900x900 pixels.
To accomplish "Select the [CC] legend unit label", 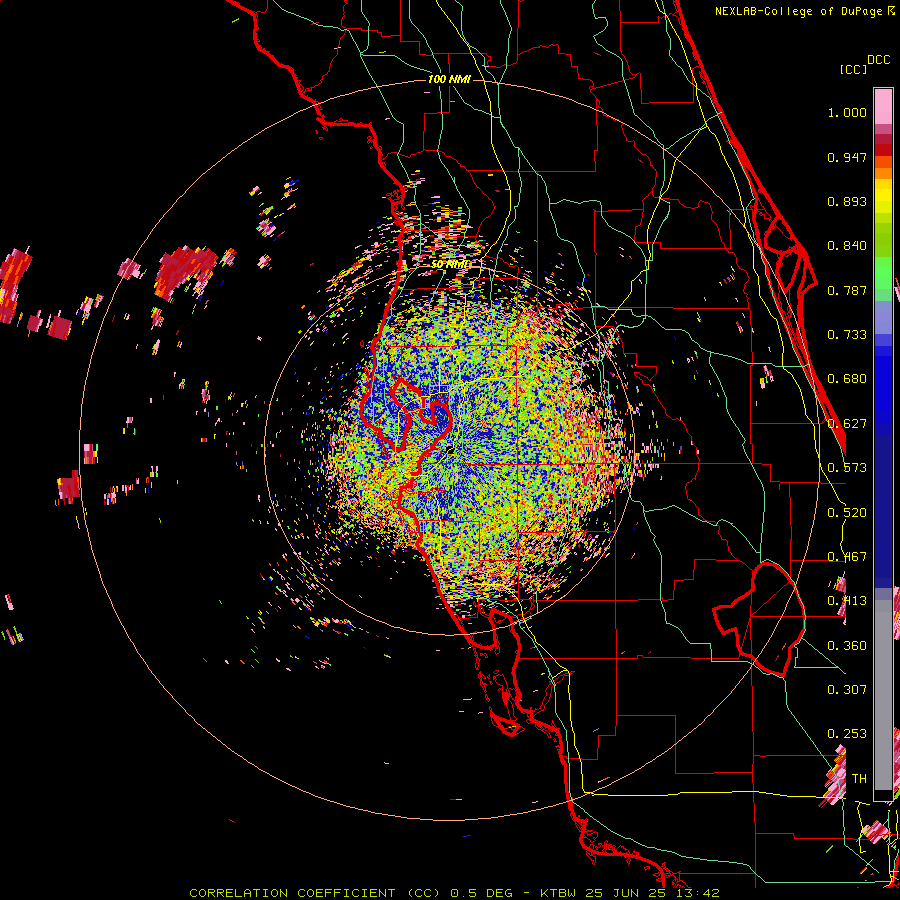I will [x=853, y=69].
